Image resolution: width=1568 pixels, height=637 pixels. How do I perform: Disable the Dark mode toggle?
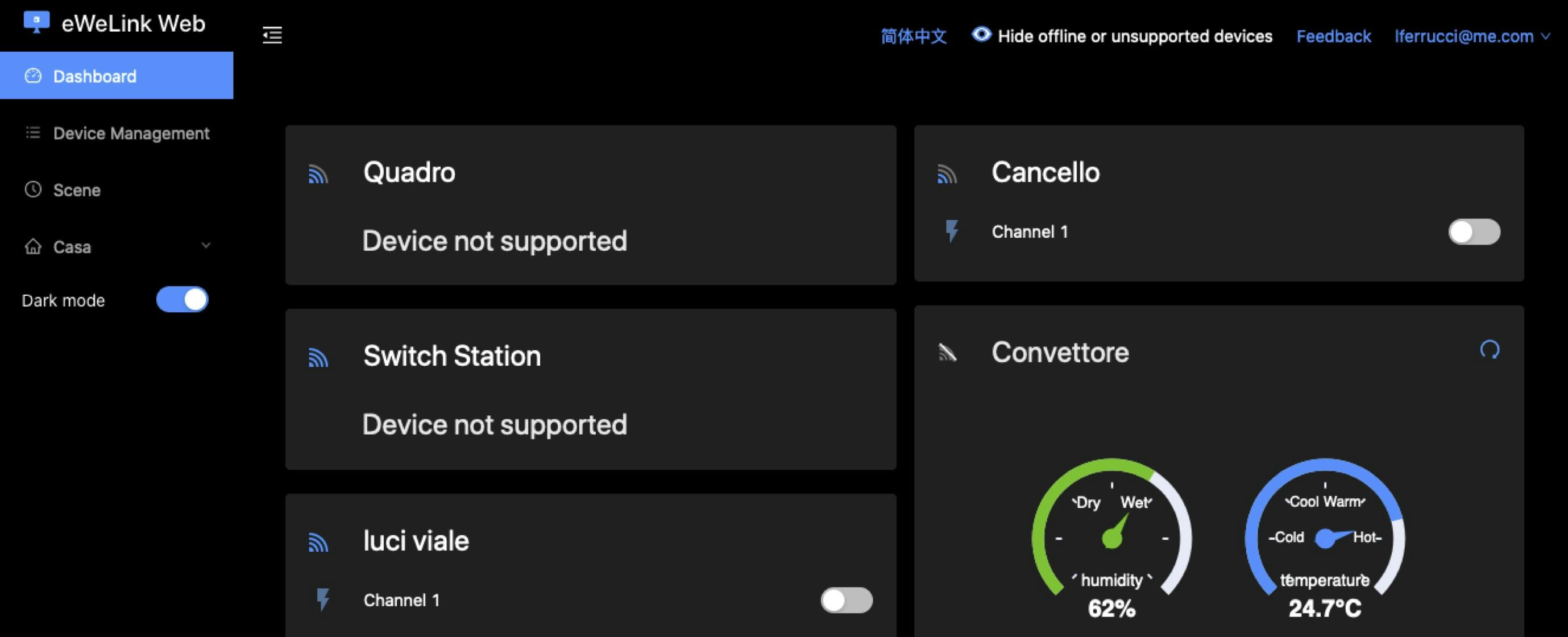[x=182, y=300]
